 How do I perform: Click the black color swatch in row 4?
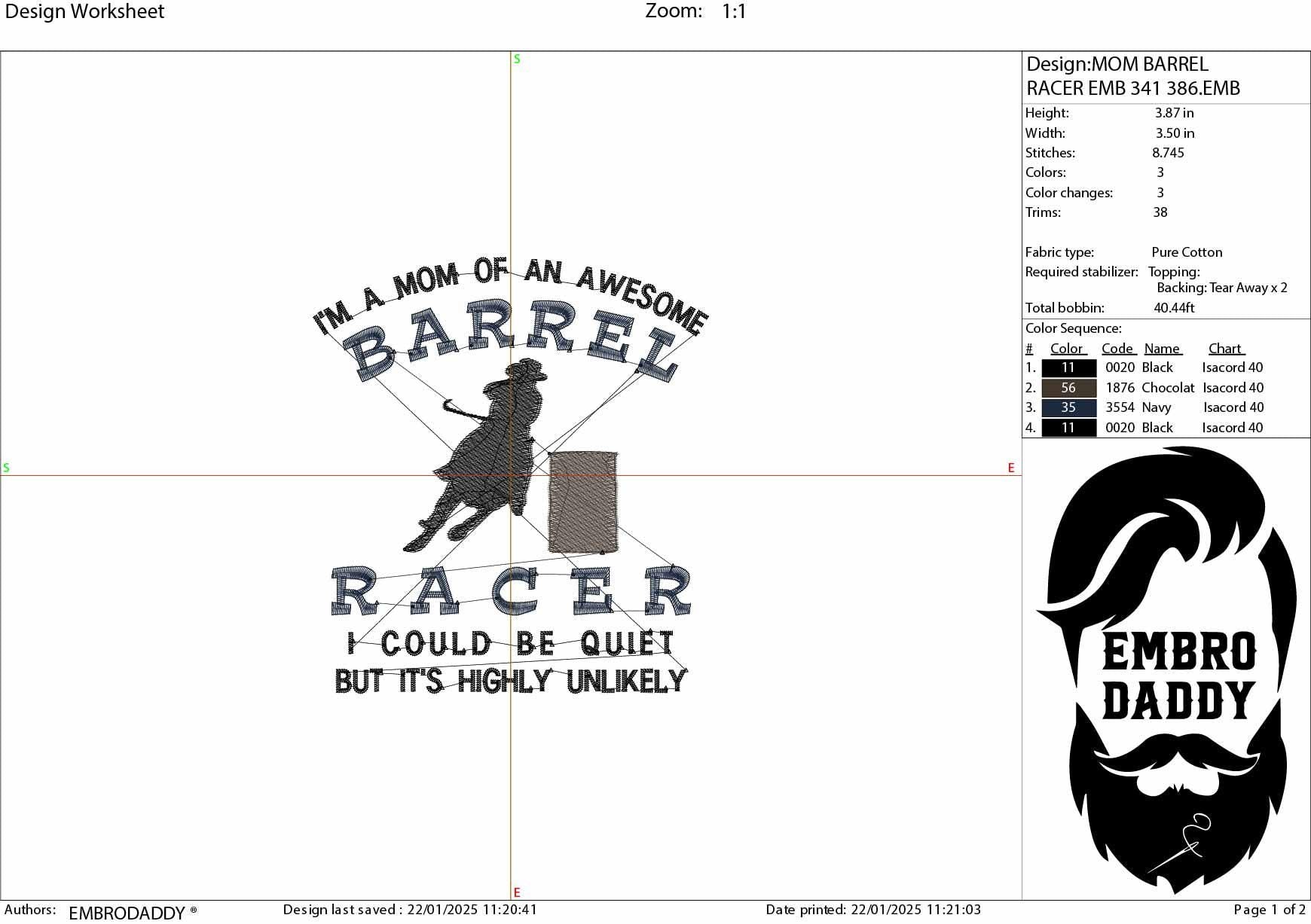pyautogui.click(x=1068, y=428)
